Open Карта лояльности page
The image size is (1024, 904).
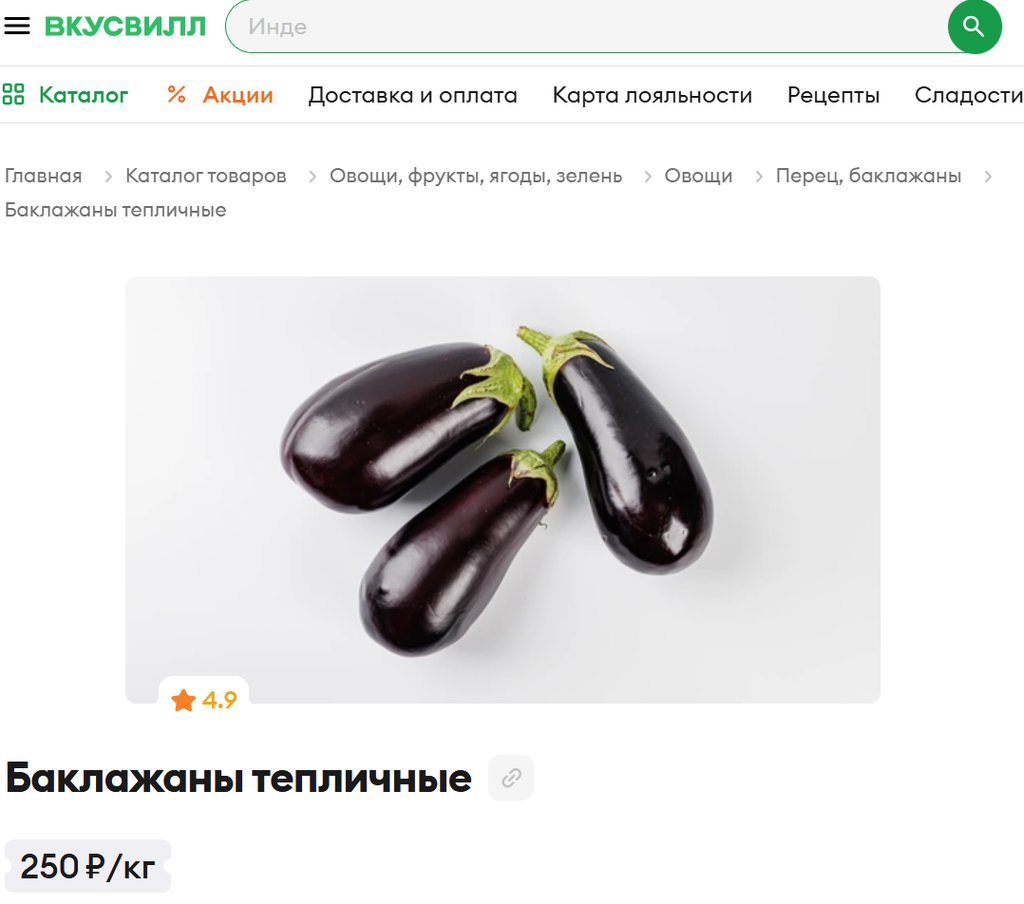point(652,95)
